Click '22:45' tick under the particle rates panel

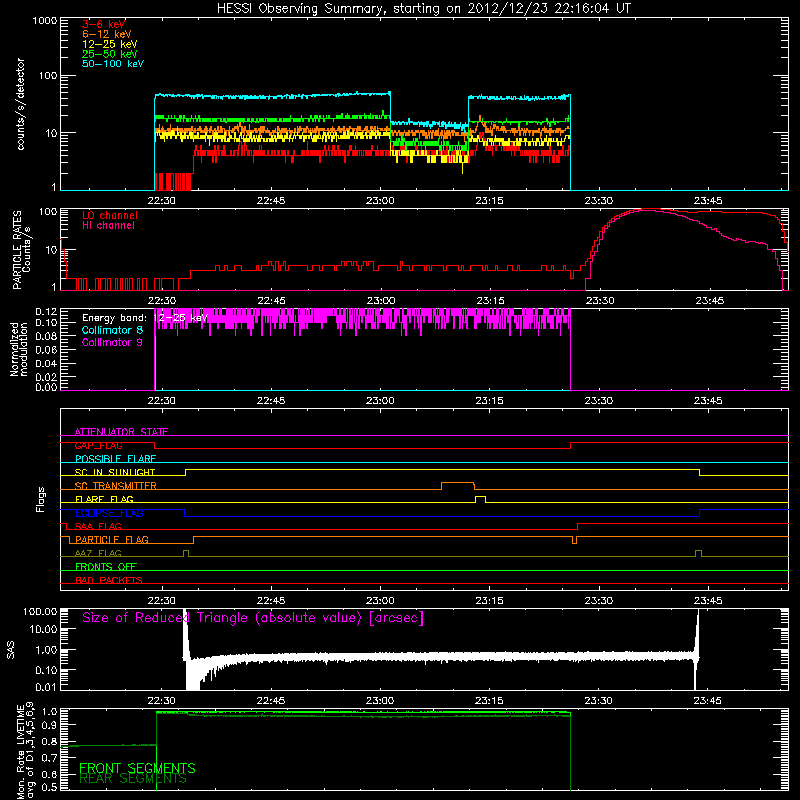coord(271,301)
